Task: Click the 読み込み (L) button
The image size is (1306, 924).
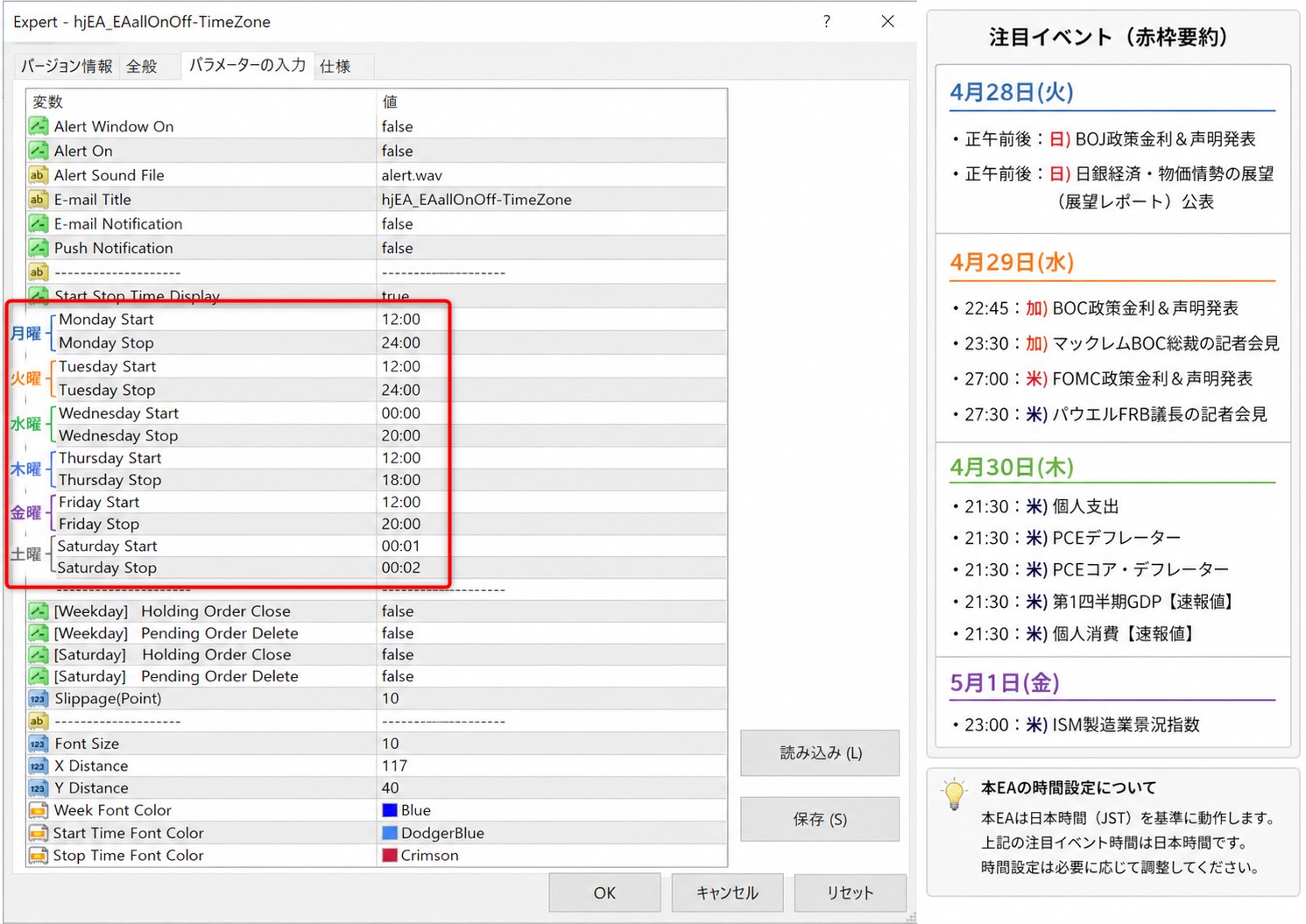Action: click(820, 753)
